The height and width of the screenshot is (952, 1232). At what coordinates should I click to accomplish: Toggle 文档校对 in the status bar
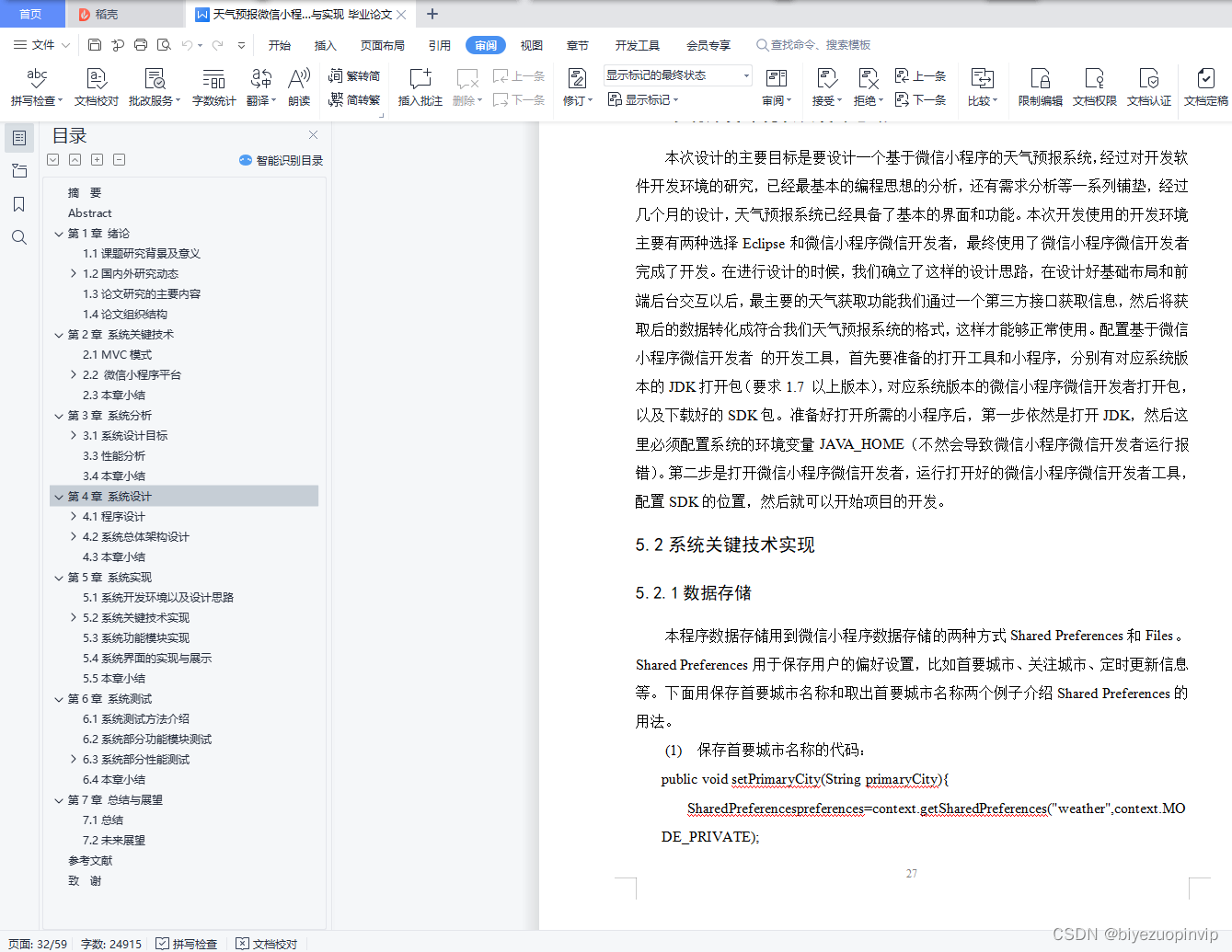pos(267,944)
